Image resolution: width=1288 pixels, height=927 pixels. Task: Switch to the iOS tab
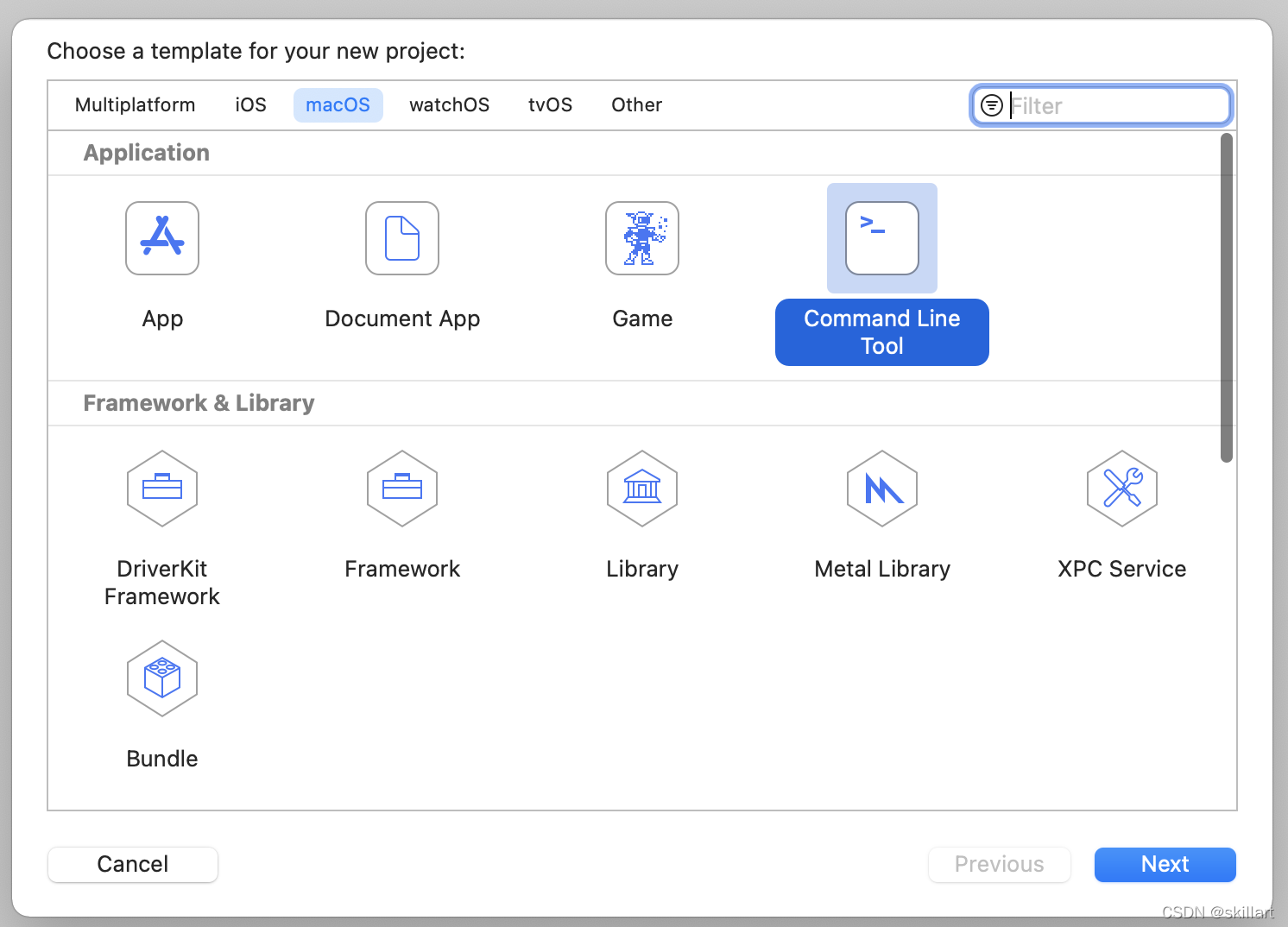[x=249, y=104]
